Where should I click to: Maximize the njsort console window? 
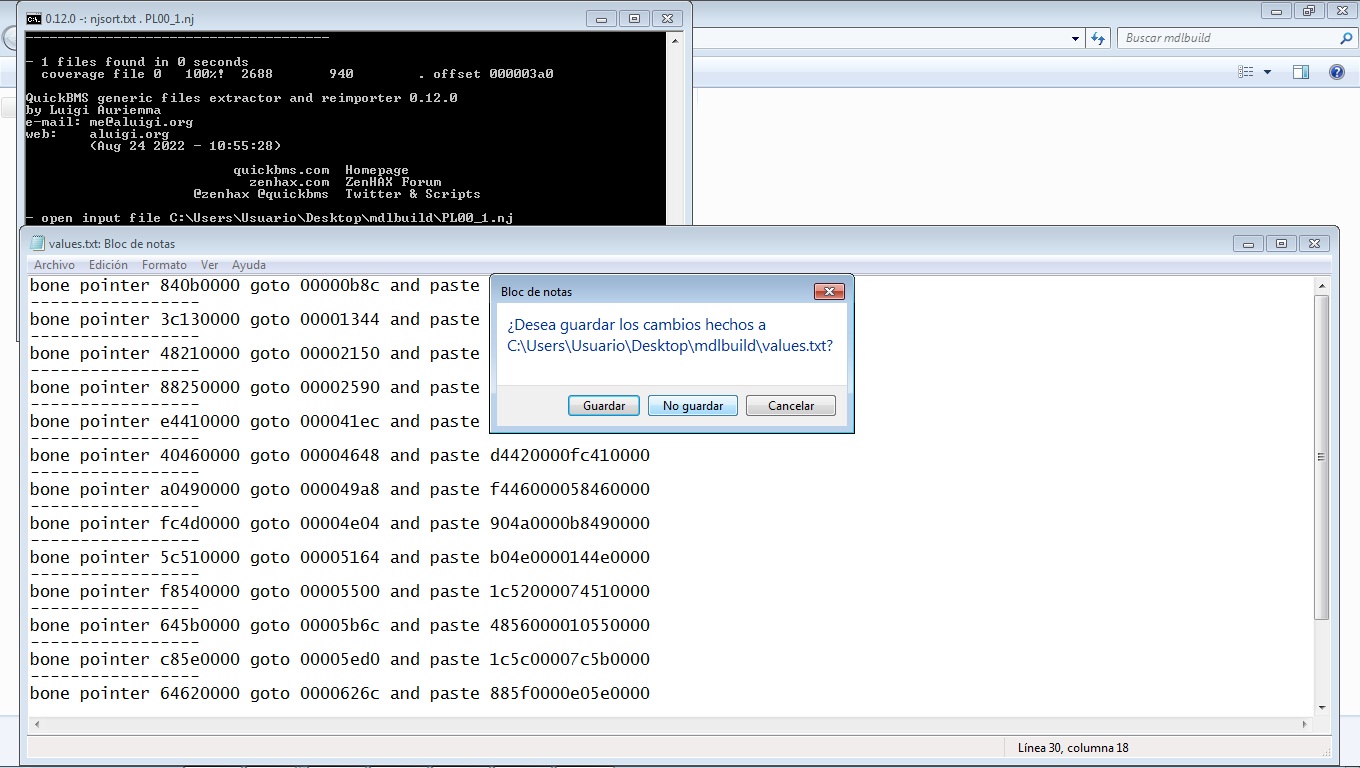point(634,18)
